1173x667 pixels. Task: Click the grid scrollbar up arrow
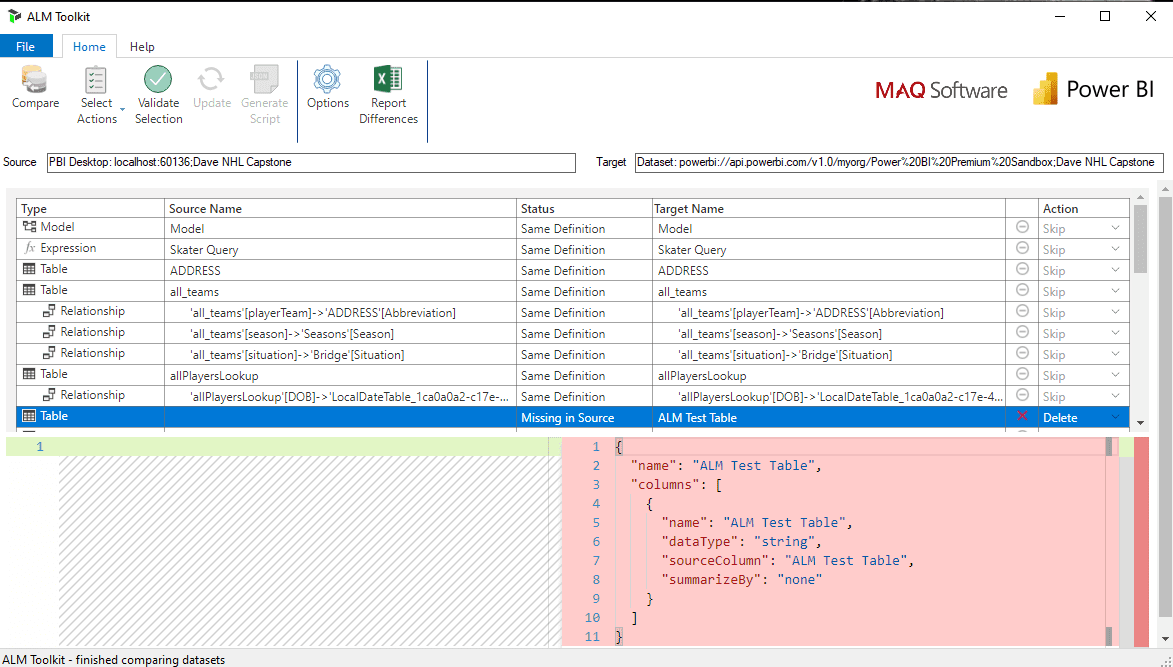1140,197
